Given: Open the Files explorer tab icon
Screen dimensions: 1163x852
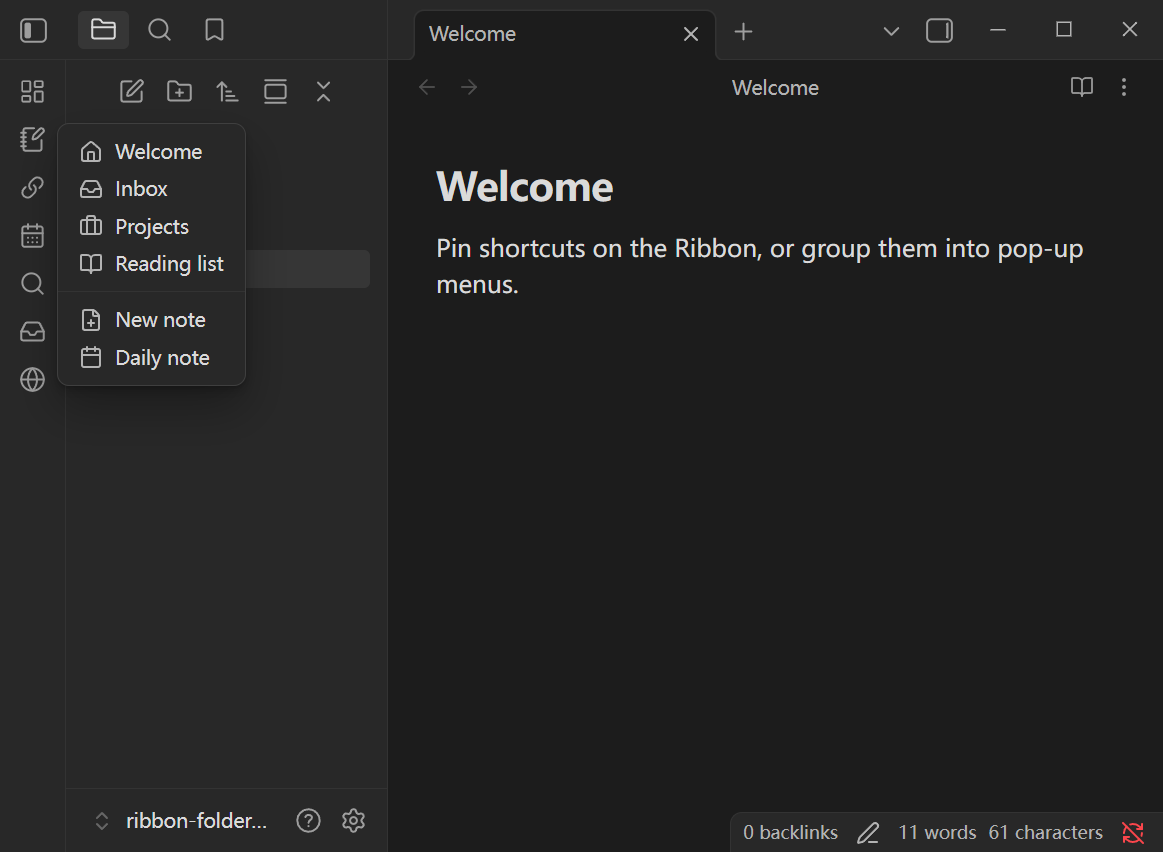Looking at the screenshot, I should coord(103,30).
